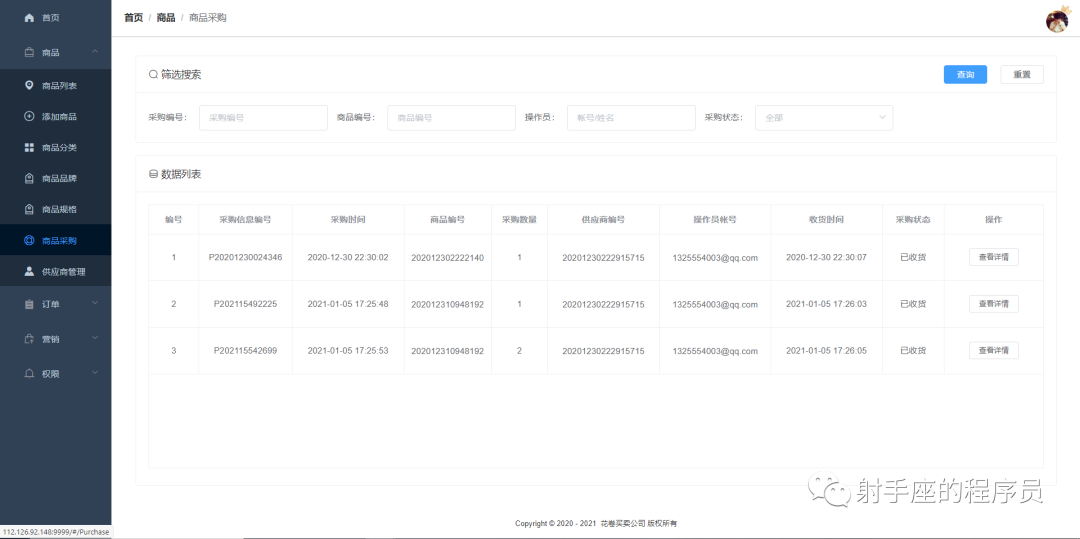This screenshot has width=1080, height=539.
Task: Click the 收货时间 column header
Action: tap(827, 220)
